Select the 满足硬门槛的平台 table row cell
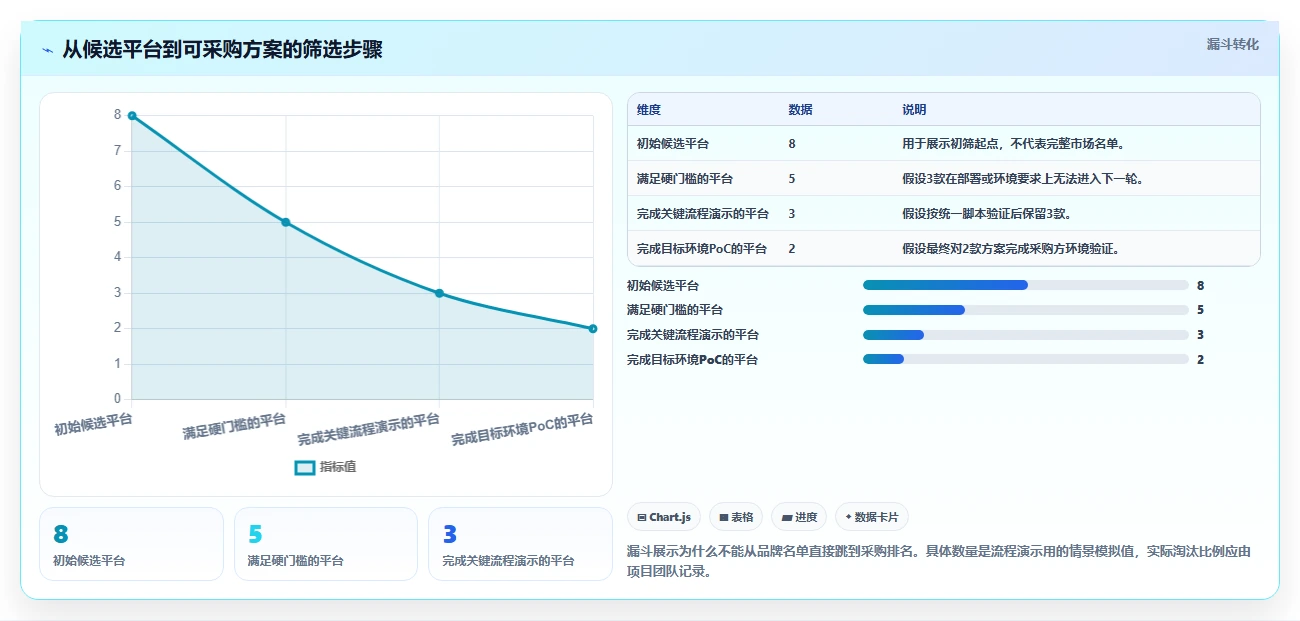The width and height of the screenshot is (1300, 621). click(685, 179)
